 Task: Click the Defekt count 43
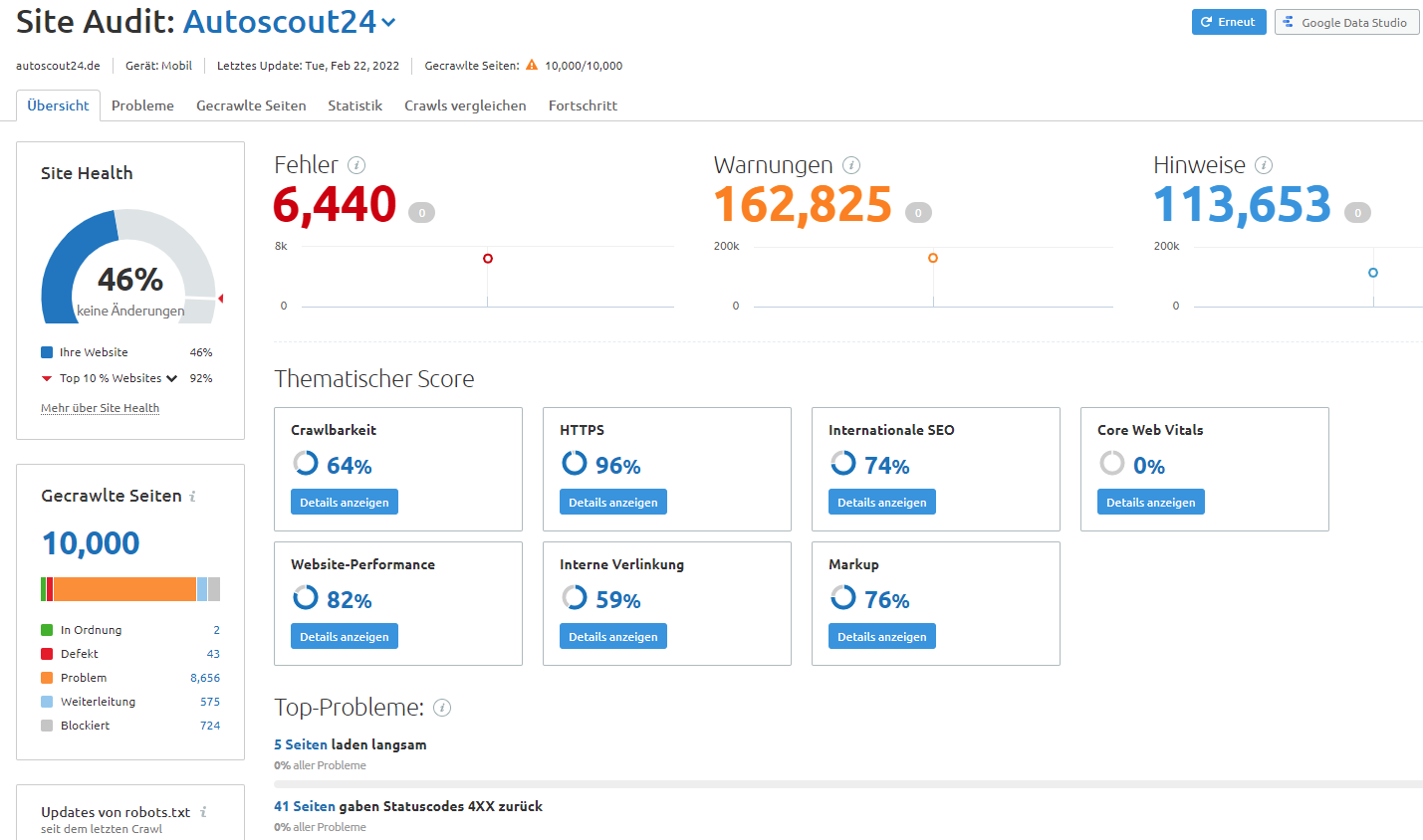pyautogui.click(x=213, y=654)
